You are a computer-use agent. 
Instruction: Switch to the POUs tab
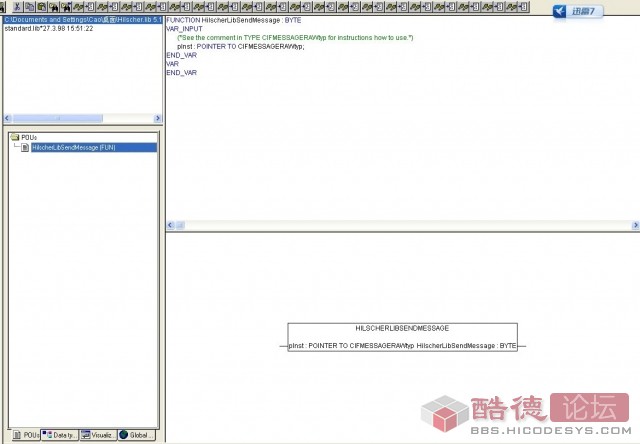click(x=24, y=435)
